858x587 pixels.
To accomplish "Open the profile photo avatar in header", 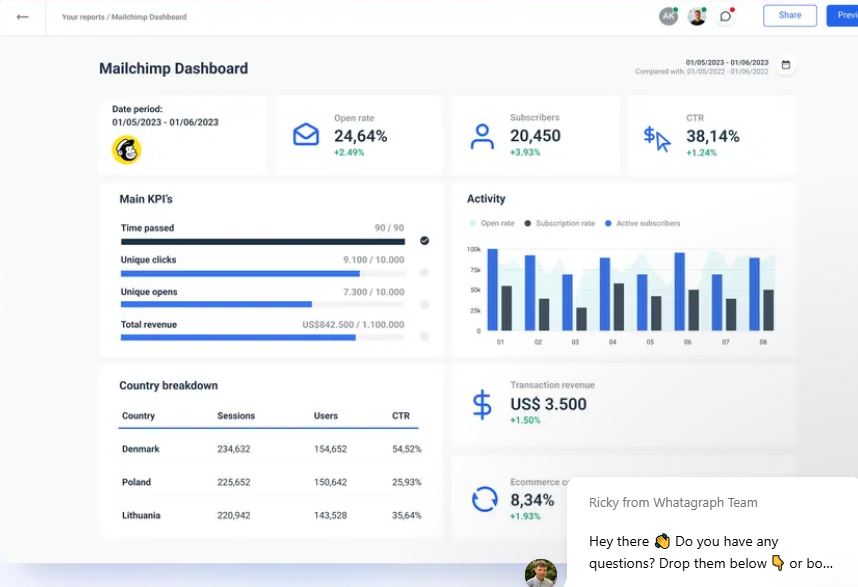I will [697, 16].
